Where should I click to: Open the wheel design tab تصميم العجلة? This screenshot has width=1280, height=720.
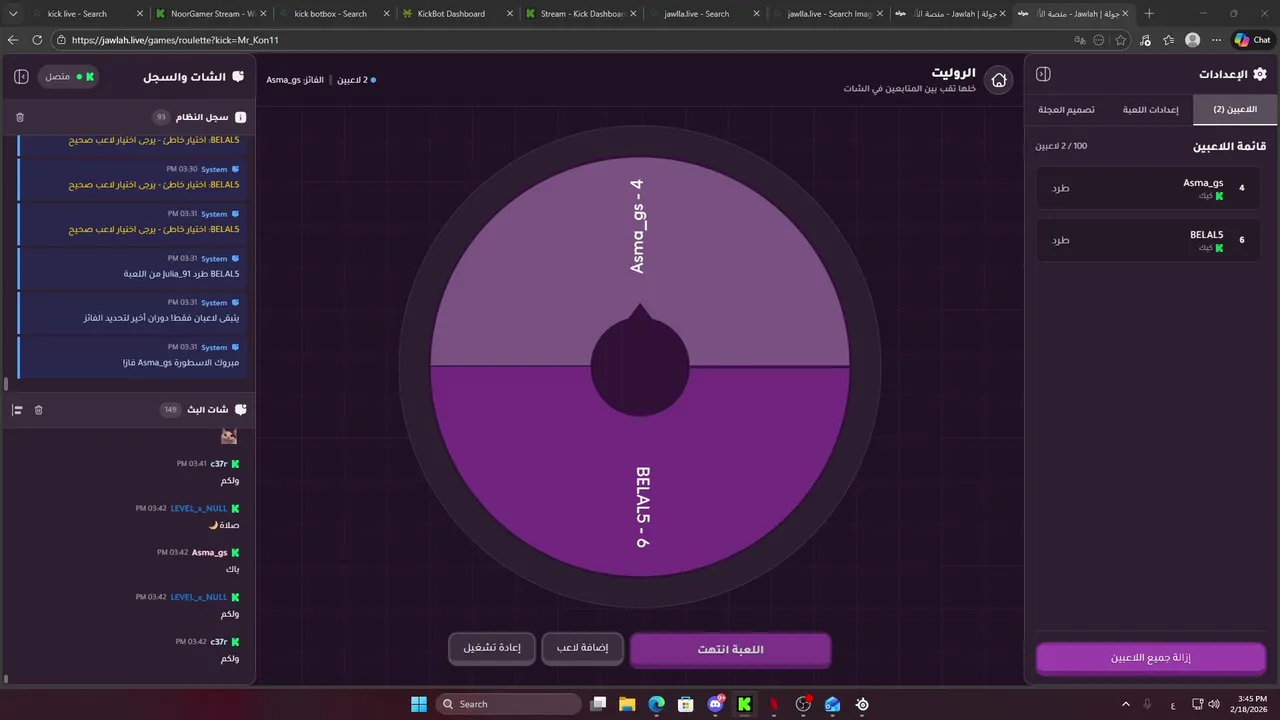1067,109
